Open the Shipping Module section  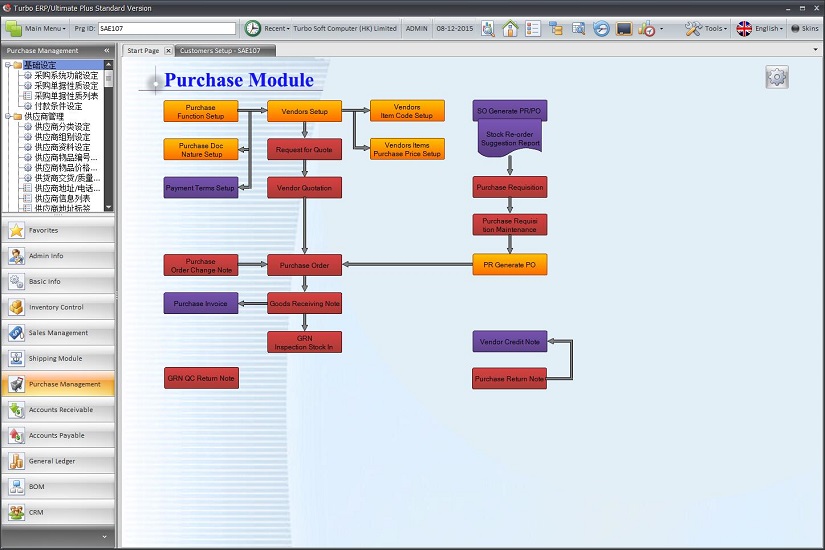58,358
